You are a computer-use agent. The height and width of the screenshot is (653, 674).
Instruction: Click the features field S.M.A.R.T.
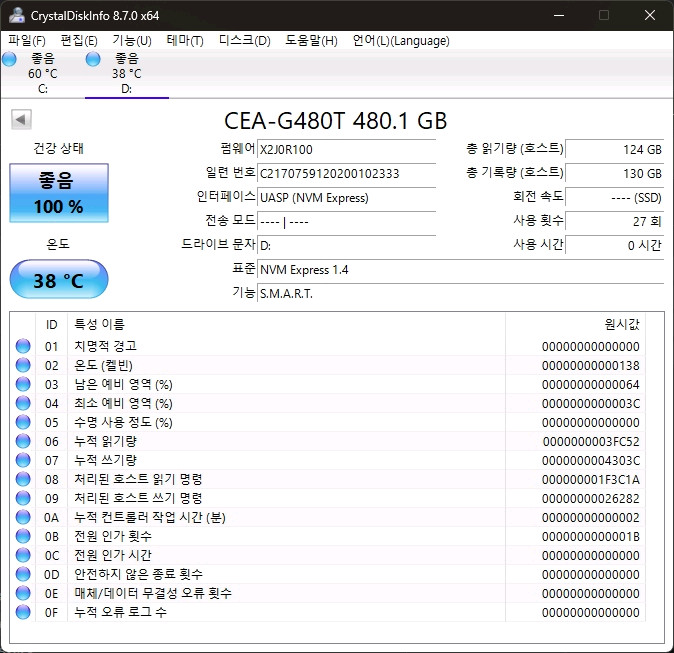[460, 294]
